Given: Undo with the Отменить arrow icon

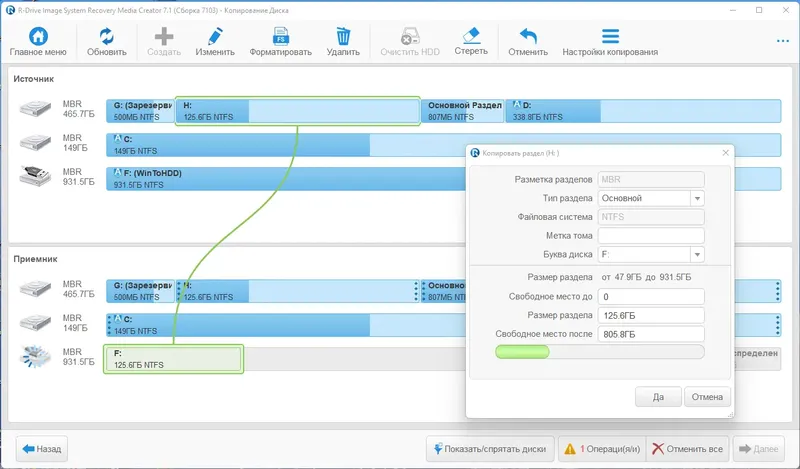Looking at the screenshot, I should click(528, 36).
